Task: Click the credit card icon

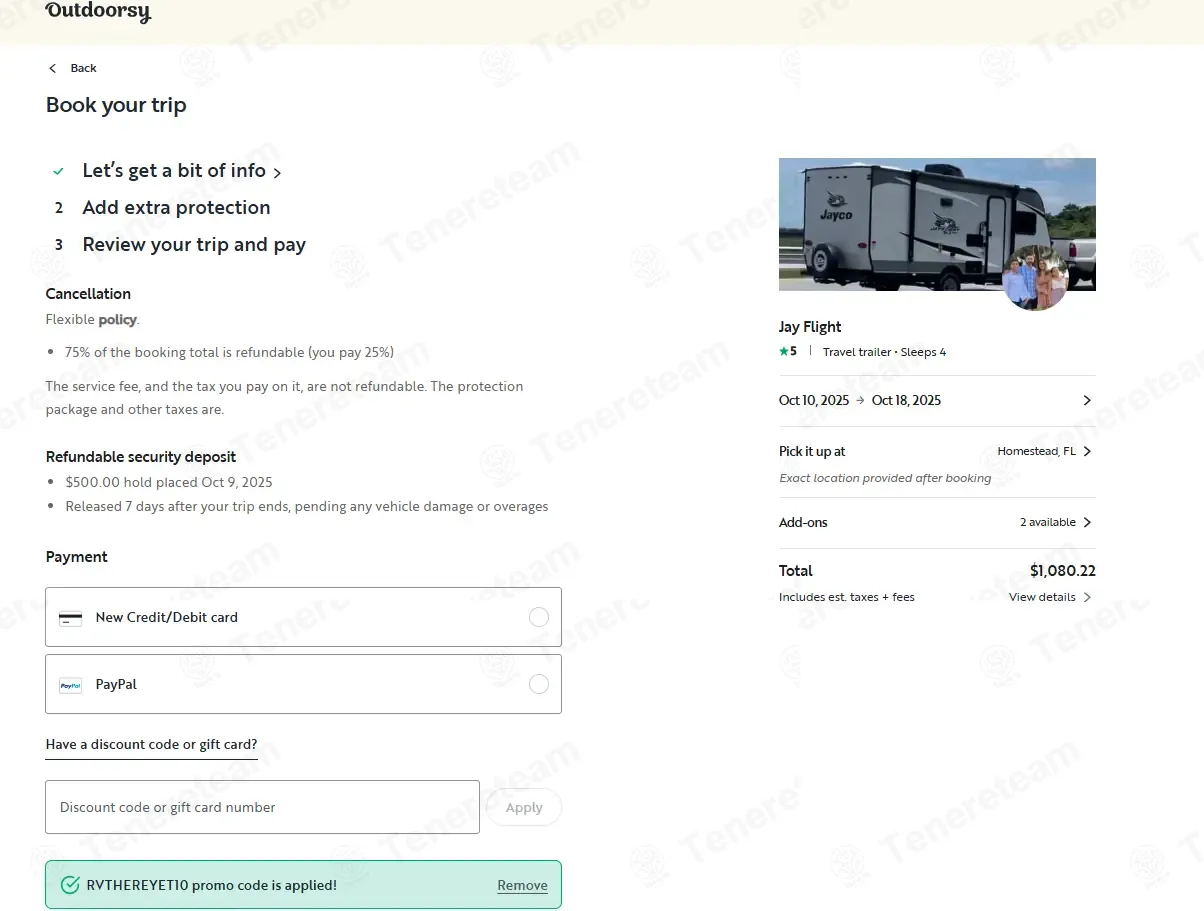Action: click(x=70, y=618)
